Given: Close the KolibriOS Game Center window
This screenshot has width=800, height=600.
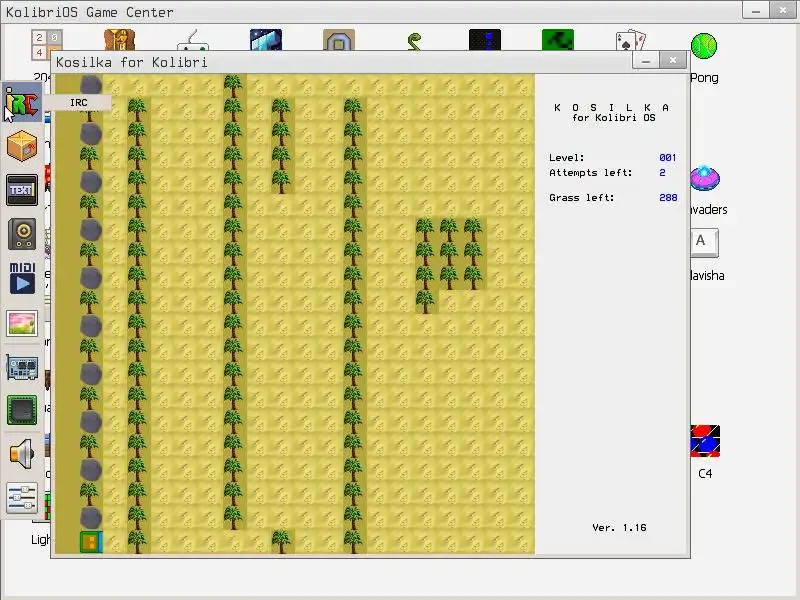Looking at the screenshot, I should [x=783, y=10].
